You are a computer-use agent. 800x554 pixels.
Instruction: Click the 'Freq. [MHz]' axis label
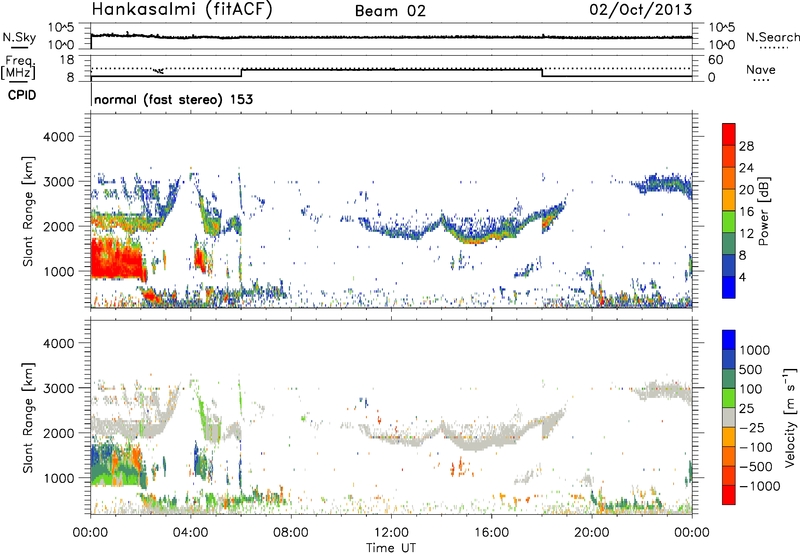pyautogui.click(x=18, y=68)
